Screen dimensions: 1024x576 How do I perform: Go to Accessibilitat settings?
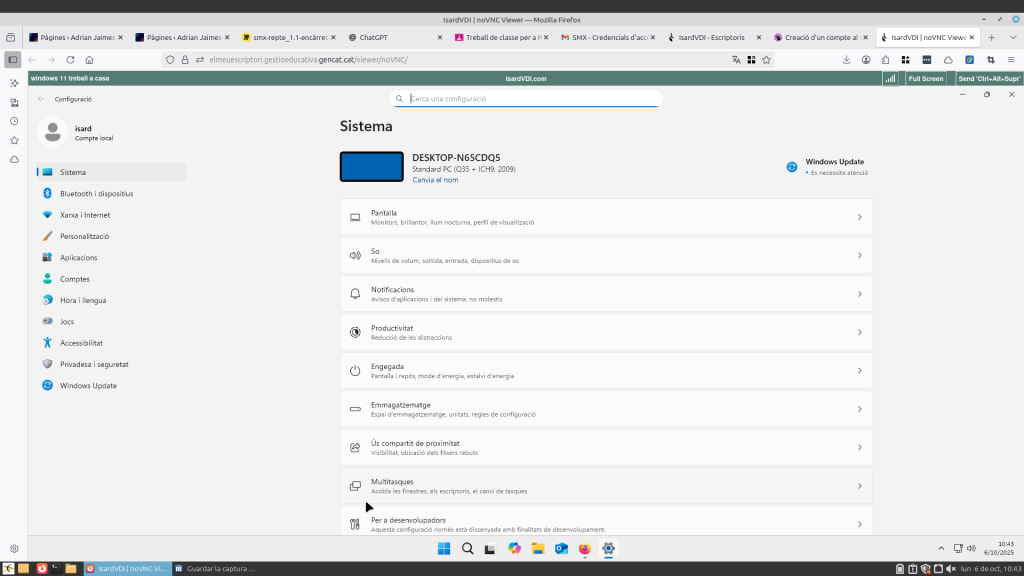[80, 343]
